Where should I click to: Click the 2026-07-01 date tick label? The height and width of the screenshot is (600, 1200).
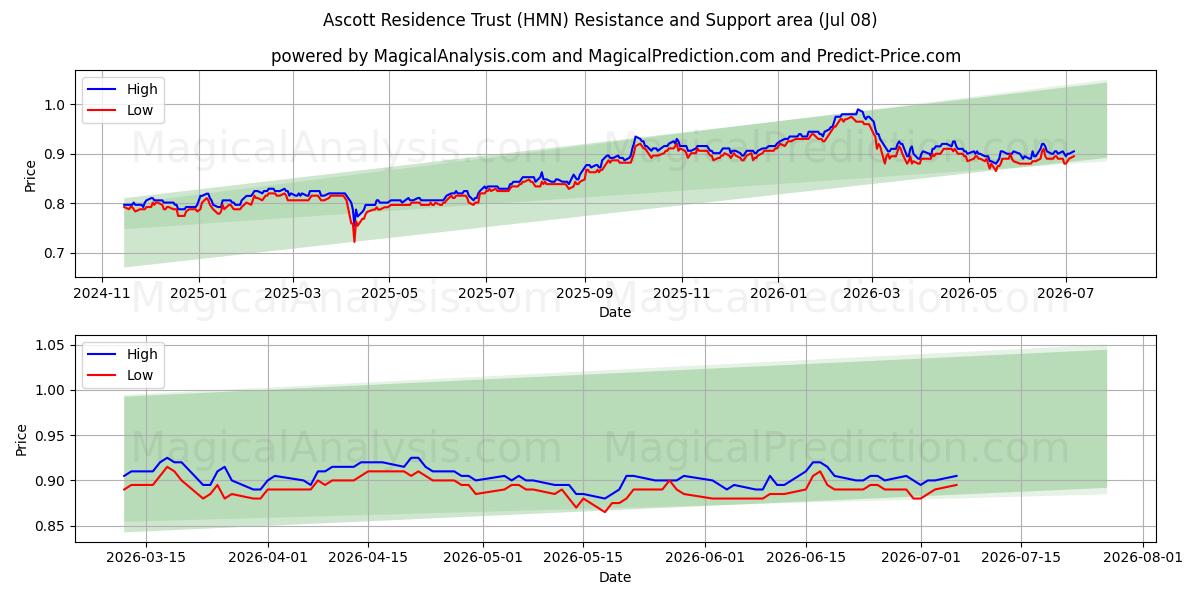921,558
